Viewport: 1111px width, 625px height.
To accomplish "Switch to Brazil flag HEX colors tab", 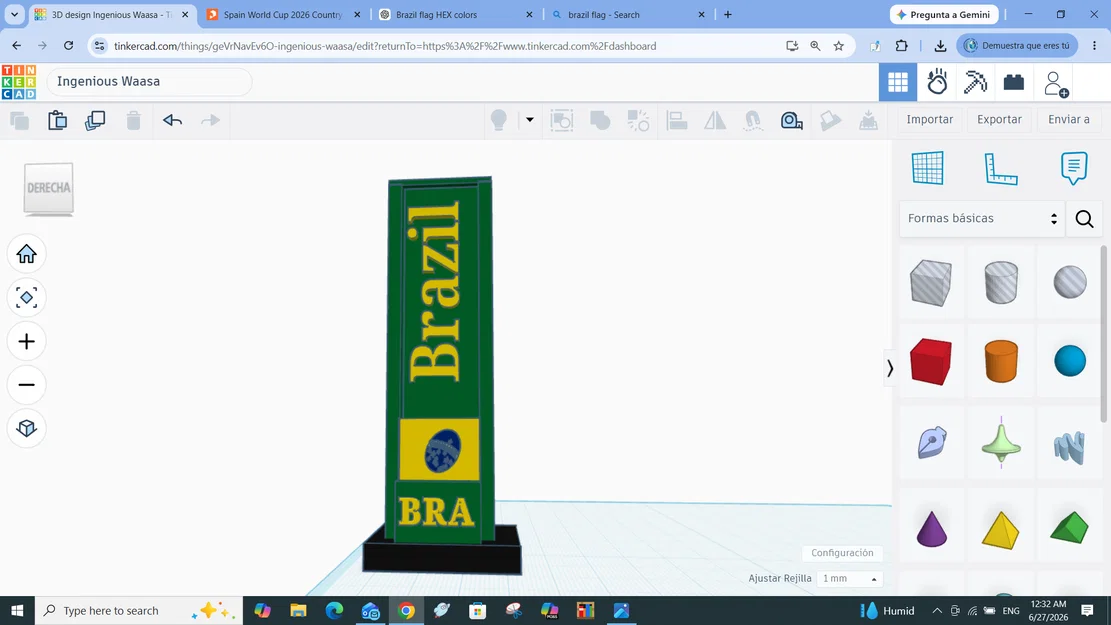I will click(454, 14).
